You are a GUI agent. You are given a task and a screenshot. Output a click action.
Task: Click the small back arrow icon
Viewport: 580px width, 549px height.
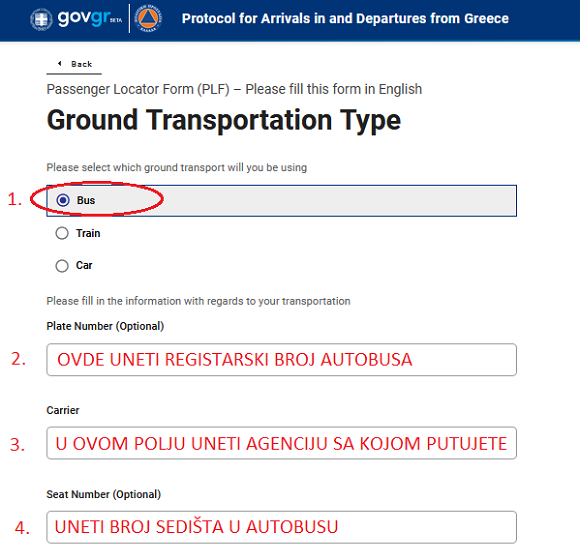click(60, 64)
